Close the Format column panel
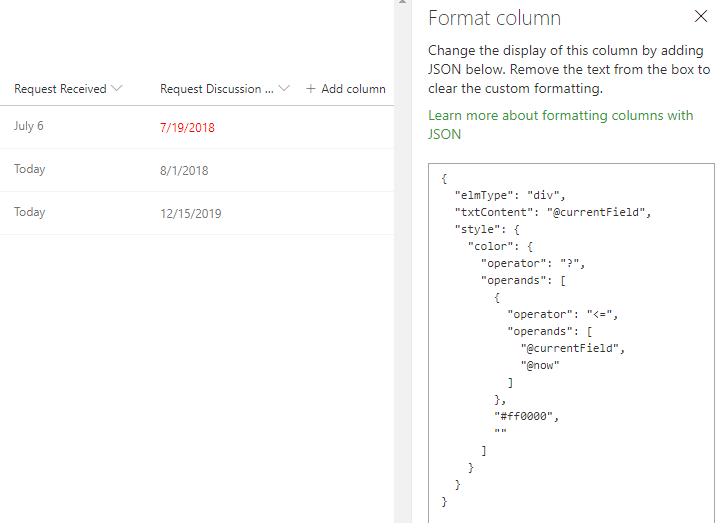723x523 pixels. (701, 17)
